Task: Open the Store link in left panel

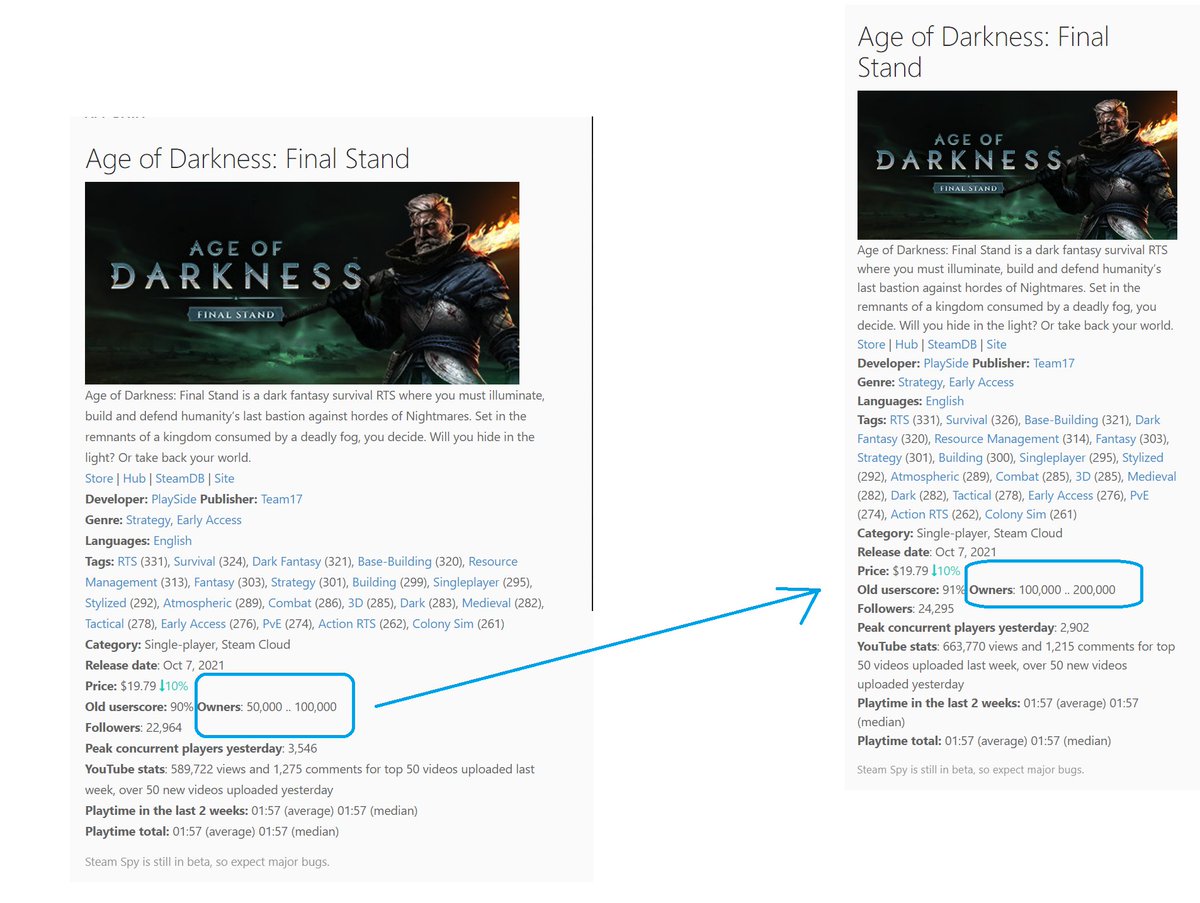Action: (x=100, y=478)
